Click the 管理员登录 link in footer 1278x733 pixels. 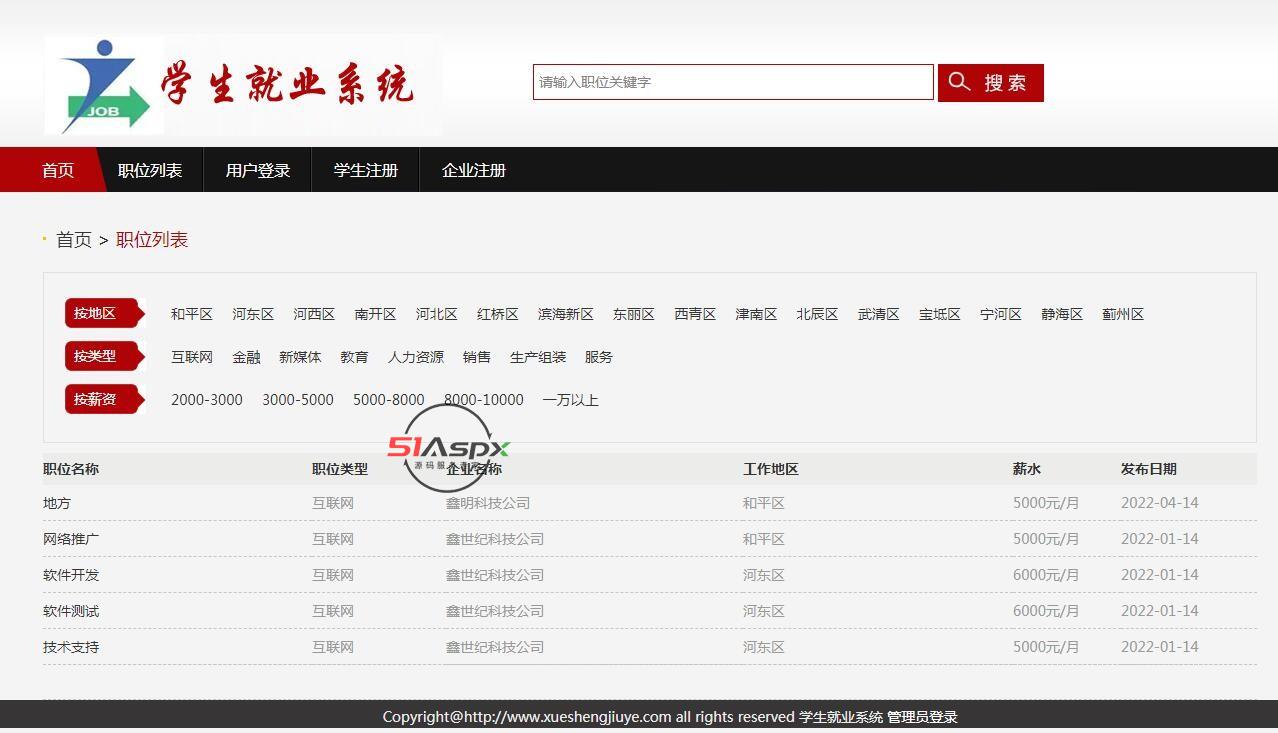[x=922, y=717]
